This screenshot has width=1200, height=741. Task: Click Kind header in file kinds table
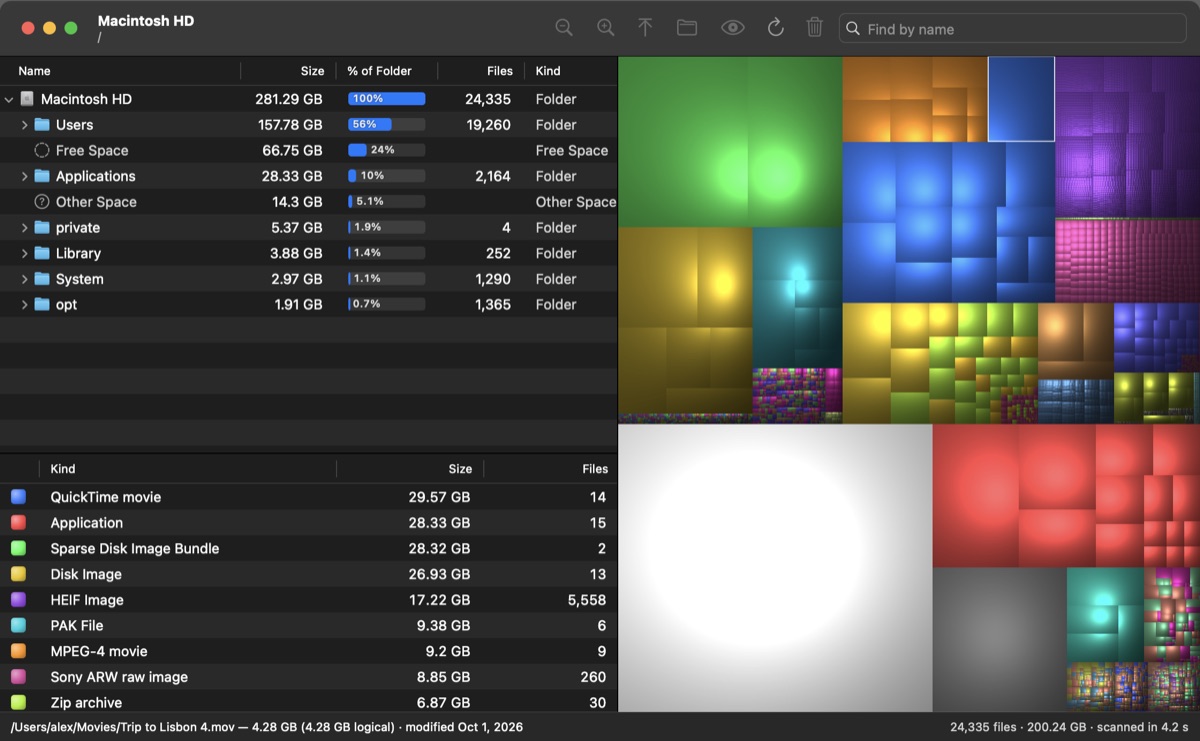click(187, 469)
